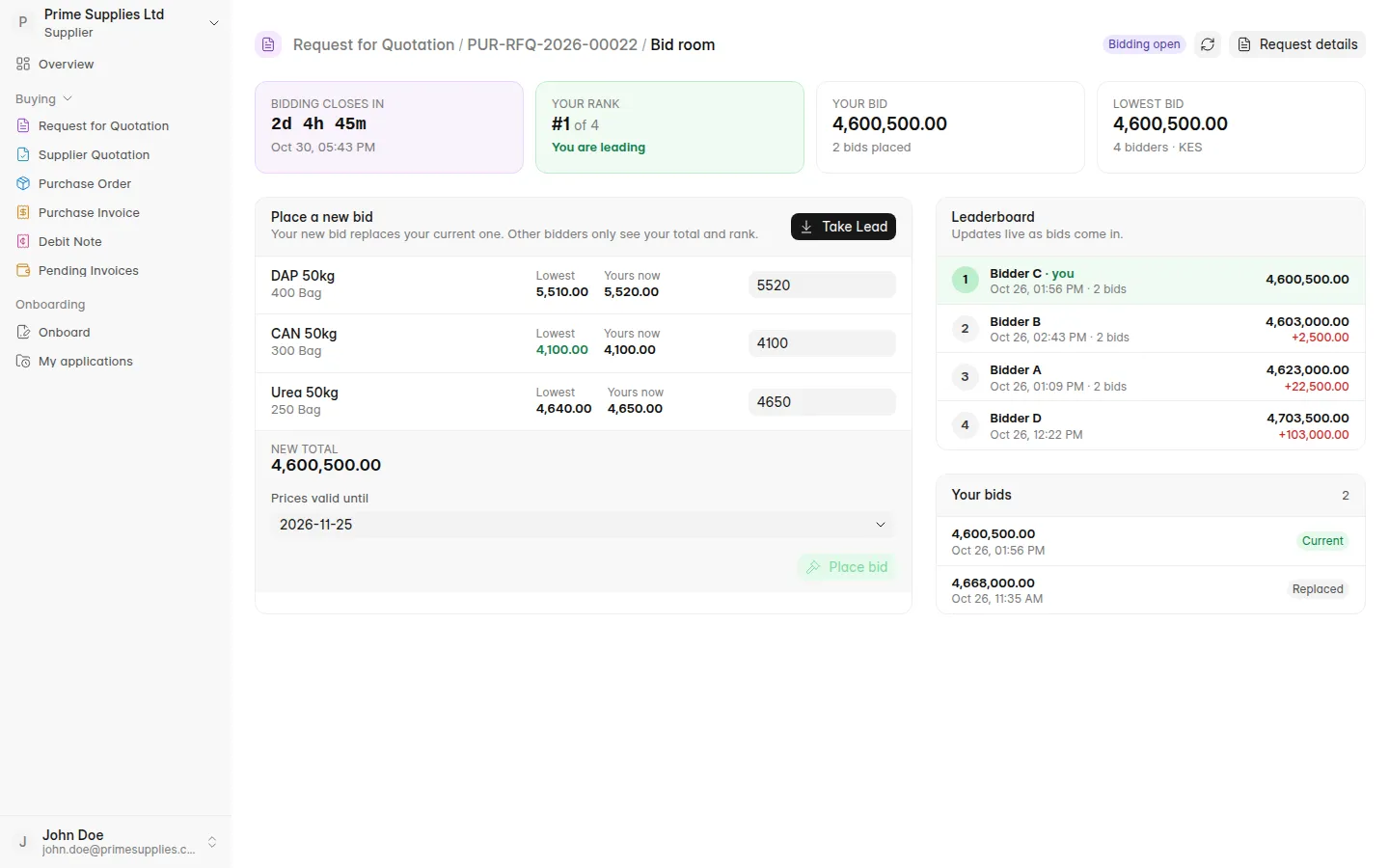Viewport: 1389px width, 868px height.
Task: Collapse the Buying section chevron
Action: coord(68,99)
